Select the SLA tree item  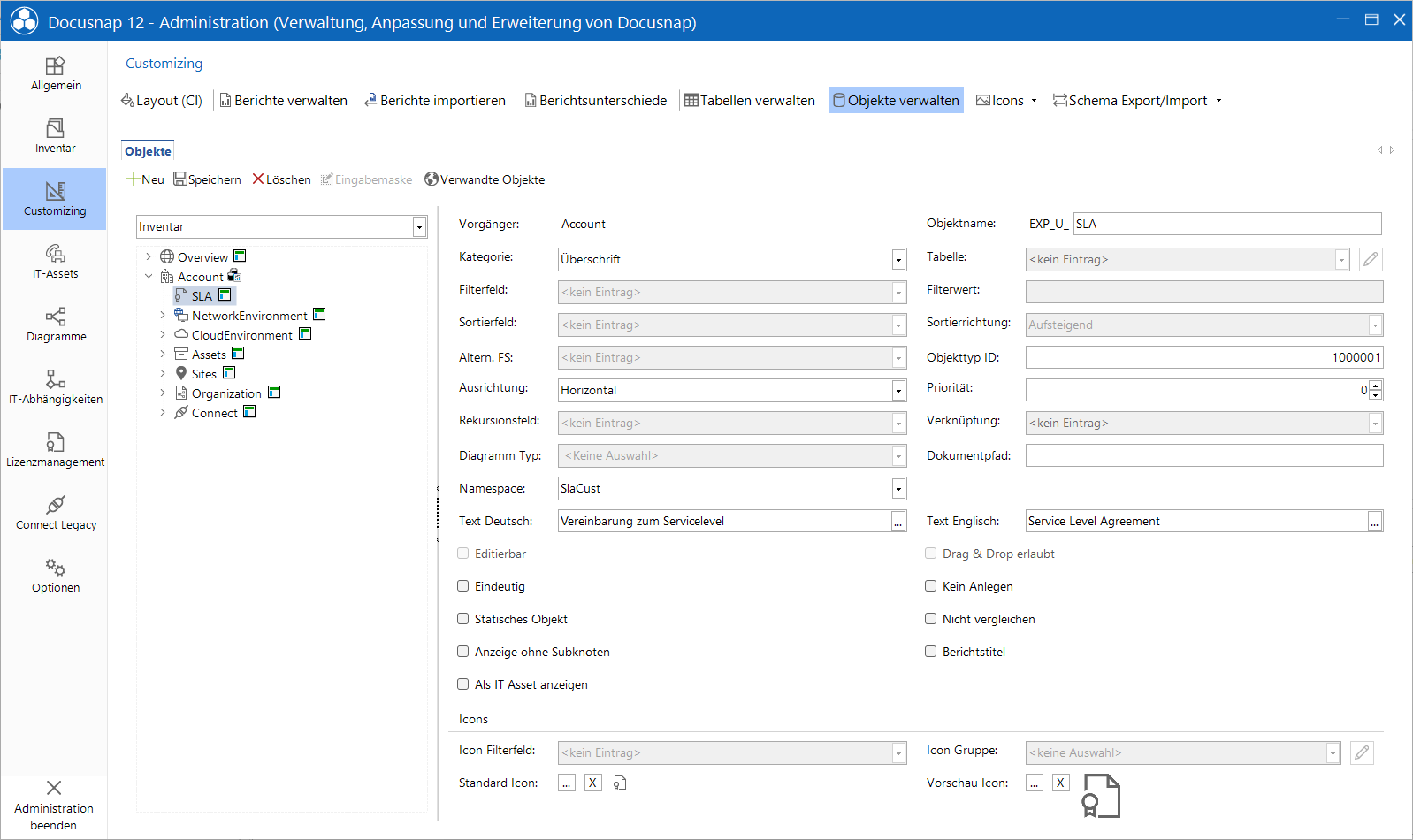tap(204, 296)
